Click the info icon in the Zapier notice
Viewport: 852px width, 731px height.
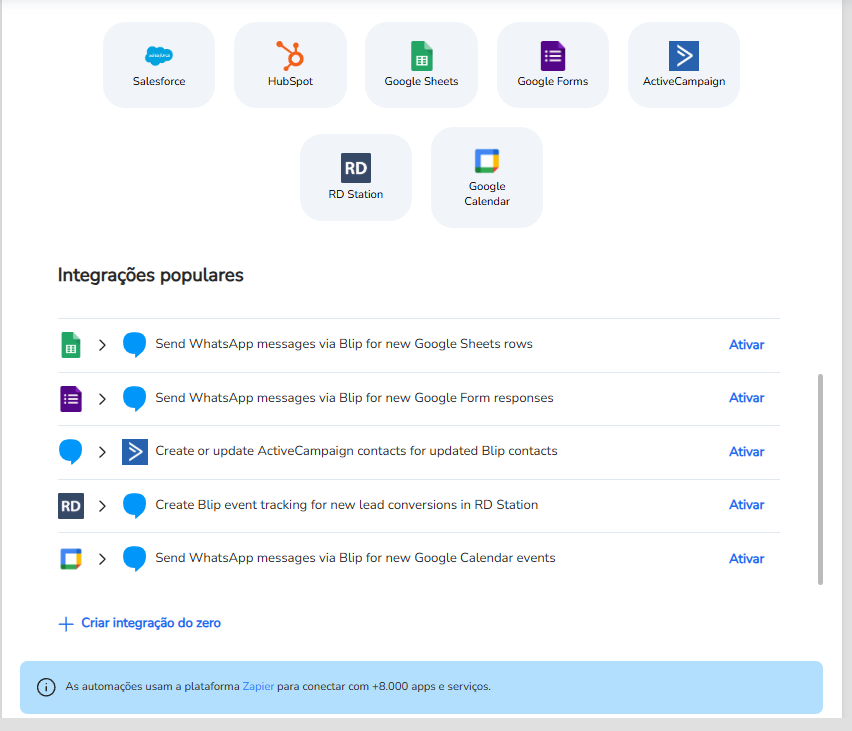tap(46, 687)
